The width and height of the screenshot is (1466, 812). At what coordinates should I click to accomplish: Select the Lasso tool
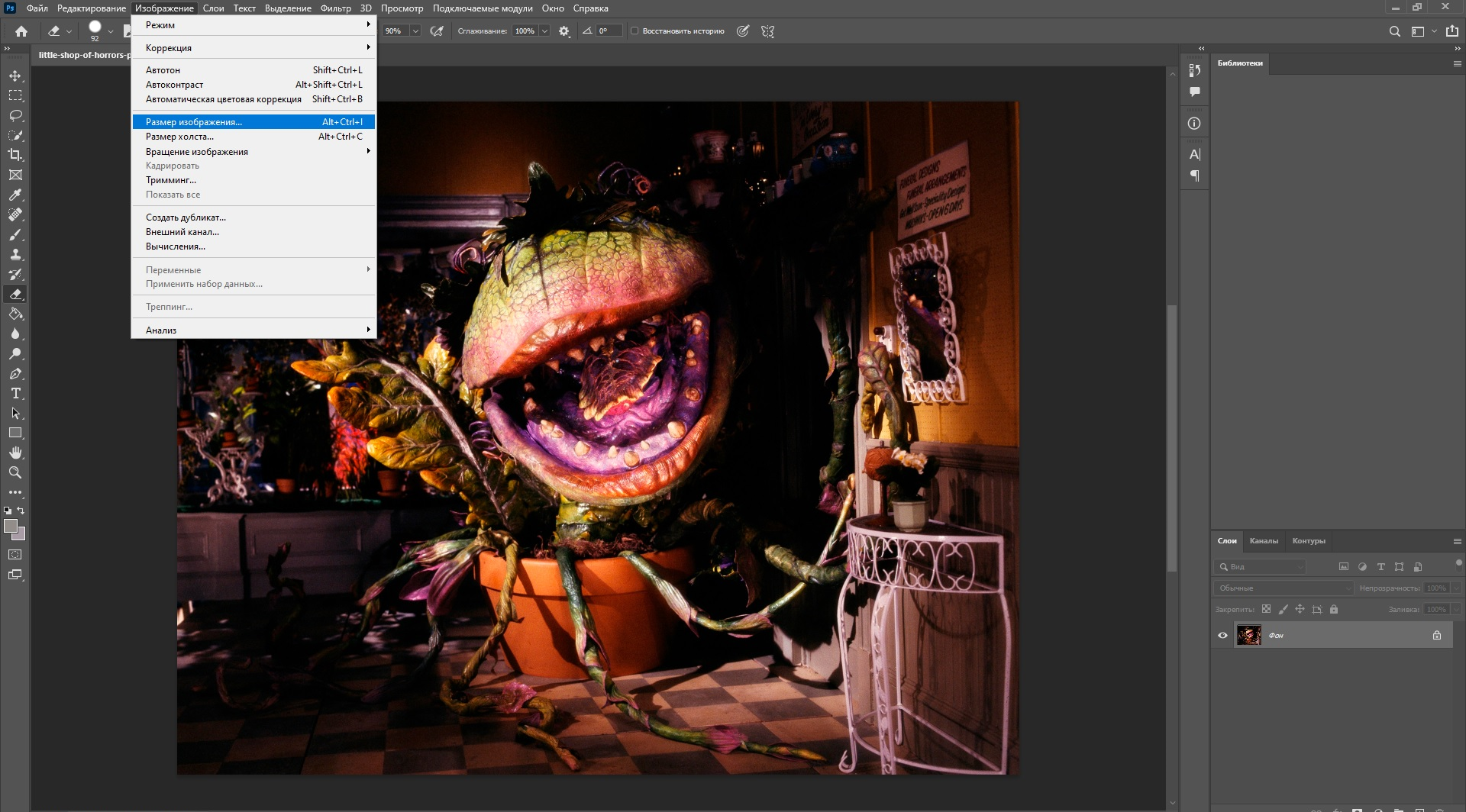pos(15,116)
